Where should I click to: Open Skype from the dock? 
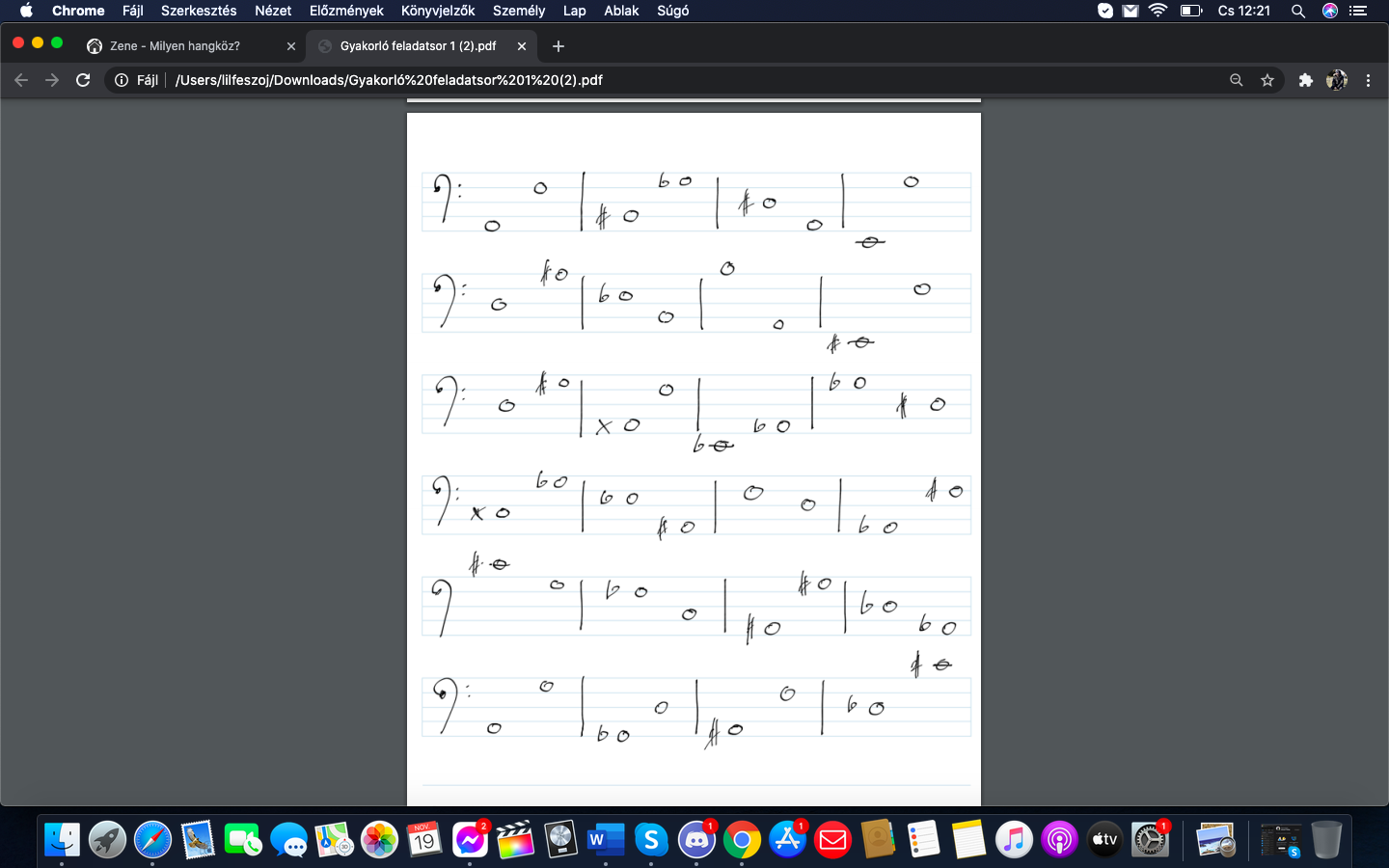[x=651, y=840]
